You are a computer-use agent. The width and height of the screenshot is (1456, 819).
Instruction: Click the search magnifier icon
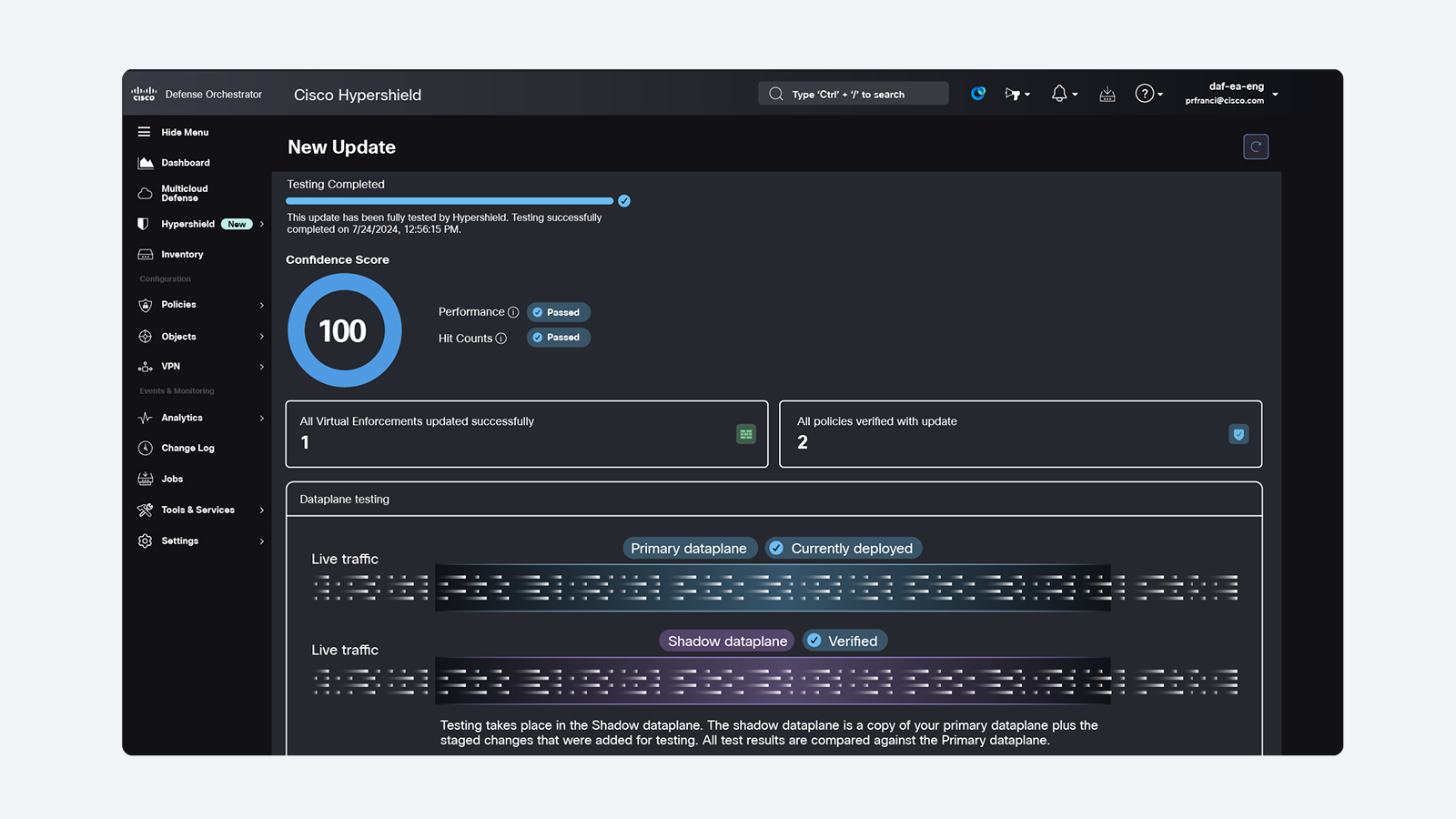[x=775, y=94]
